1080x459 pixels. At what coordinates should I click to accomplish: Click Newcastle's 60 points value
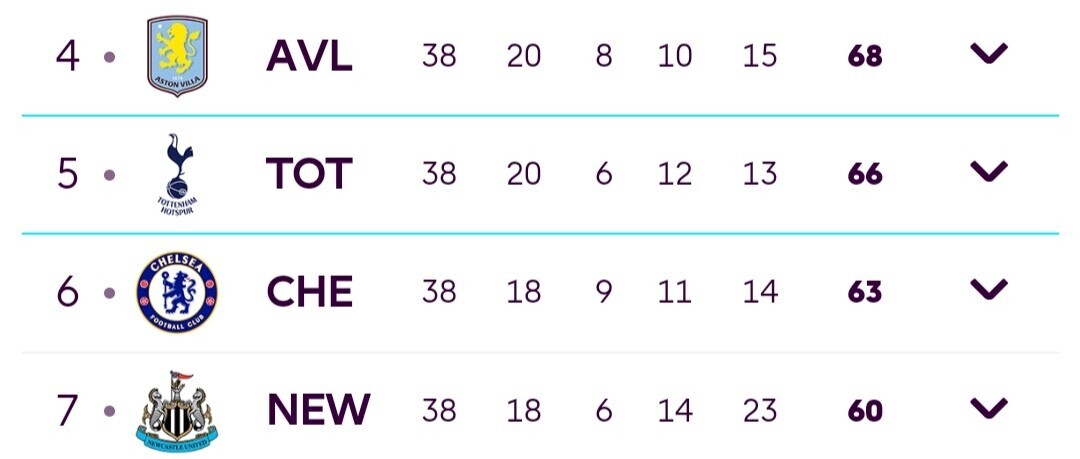865,411
